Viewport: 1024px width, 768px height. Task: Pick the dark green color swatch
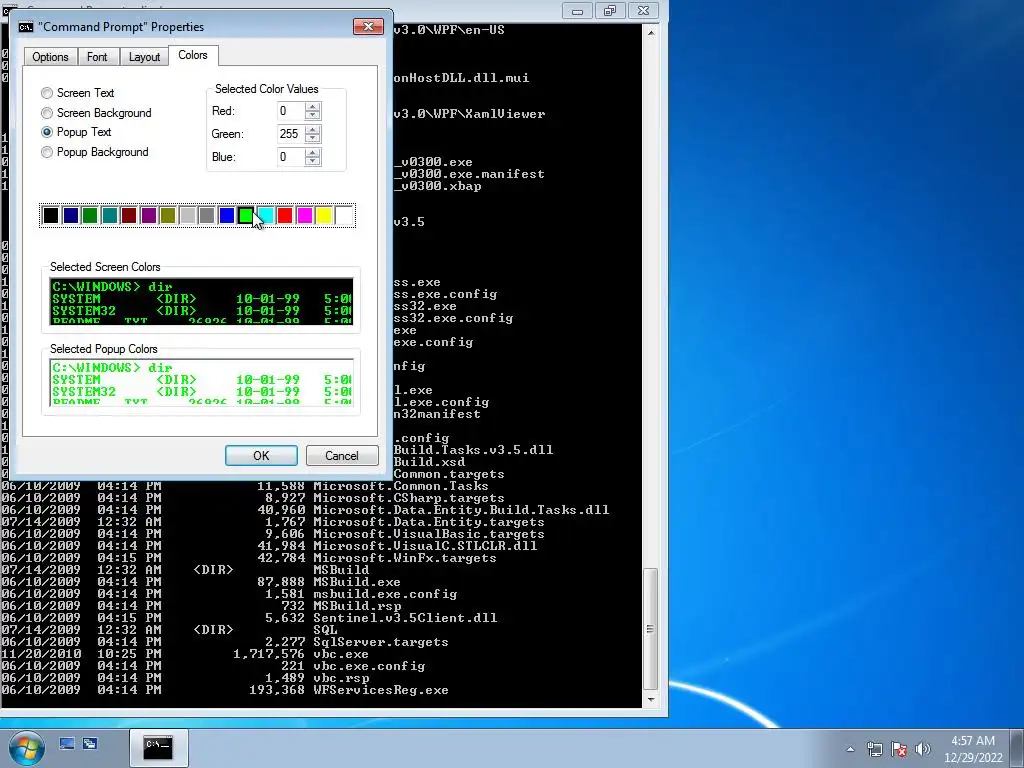tap(90, 216)
